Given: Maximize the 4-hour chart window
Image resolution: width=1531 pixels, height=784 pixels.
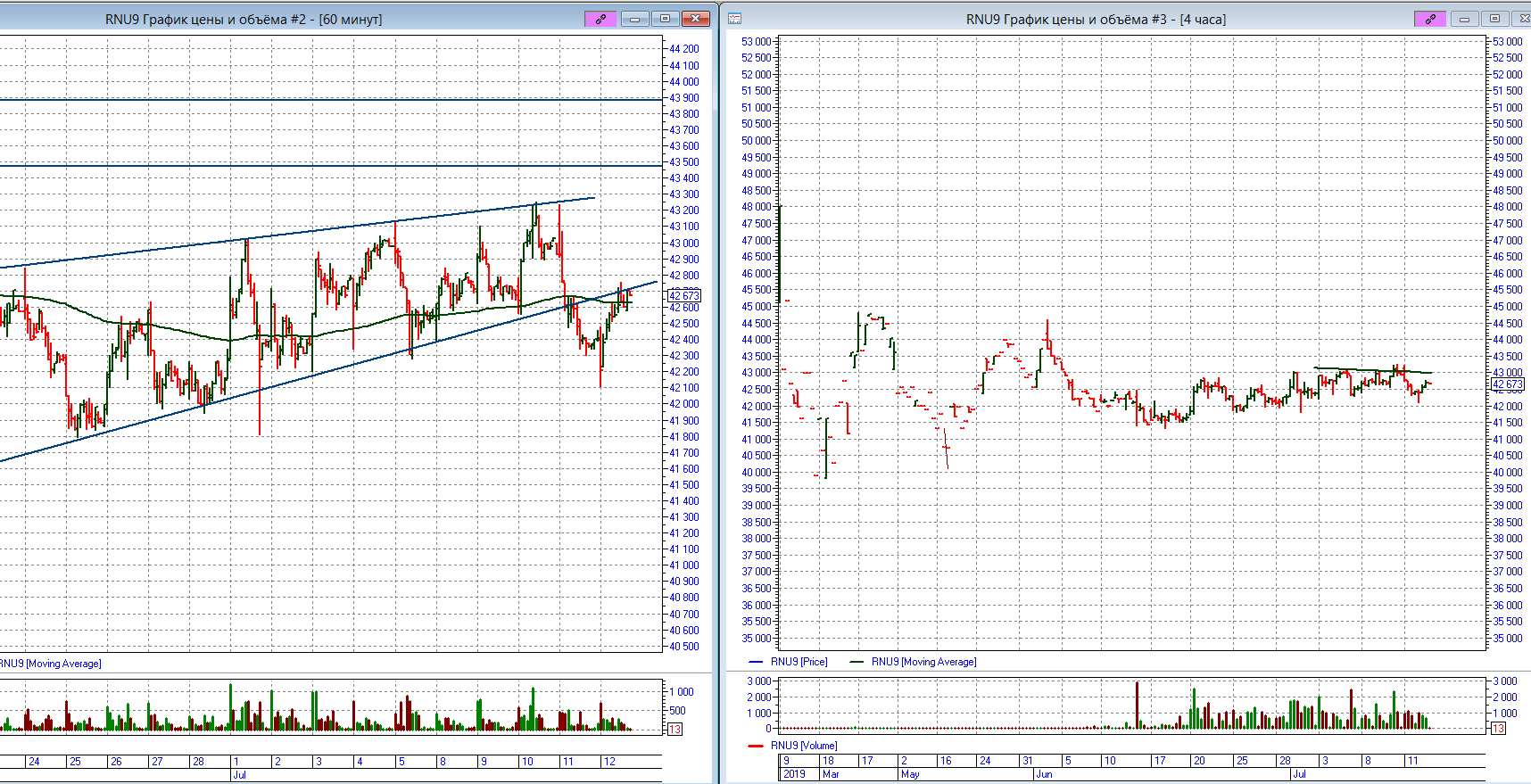Looking at the screenshot, I should click(1494, 19).
